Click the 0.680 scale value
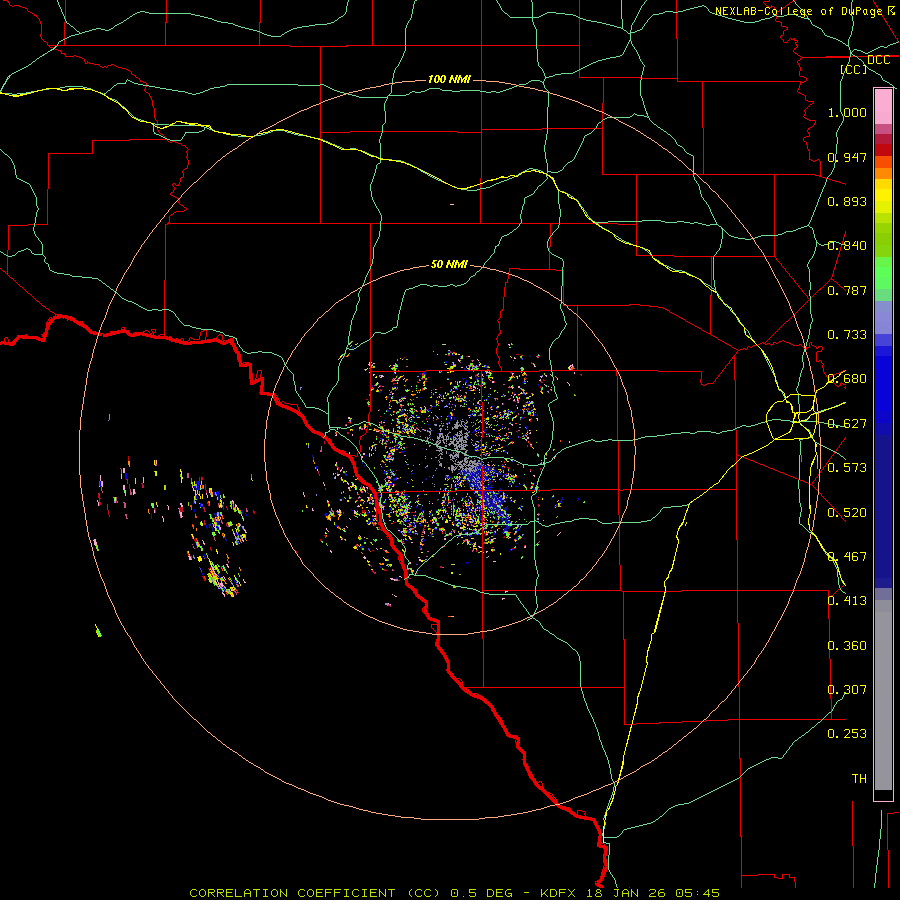Viewport: 900px width, 900px height. click(847, 379)
